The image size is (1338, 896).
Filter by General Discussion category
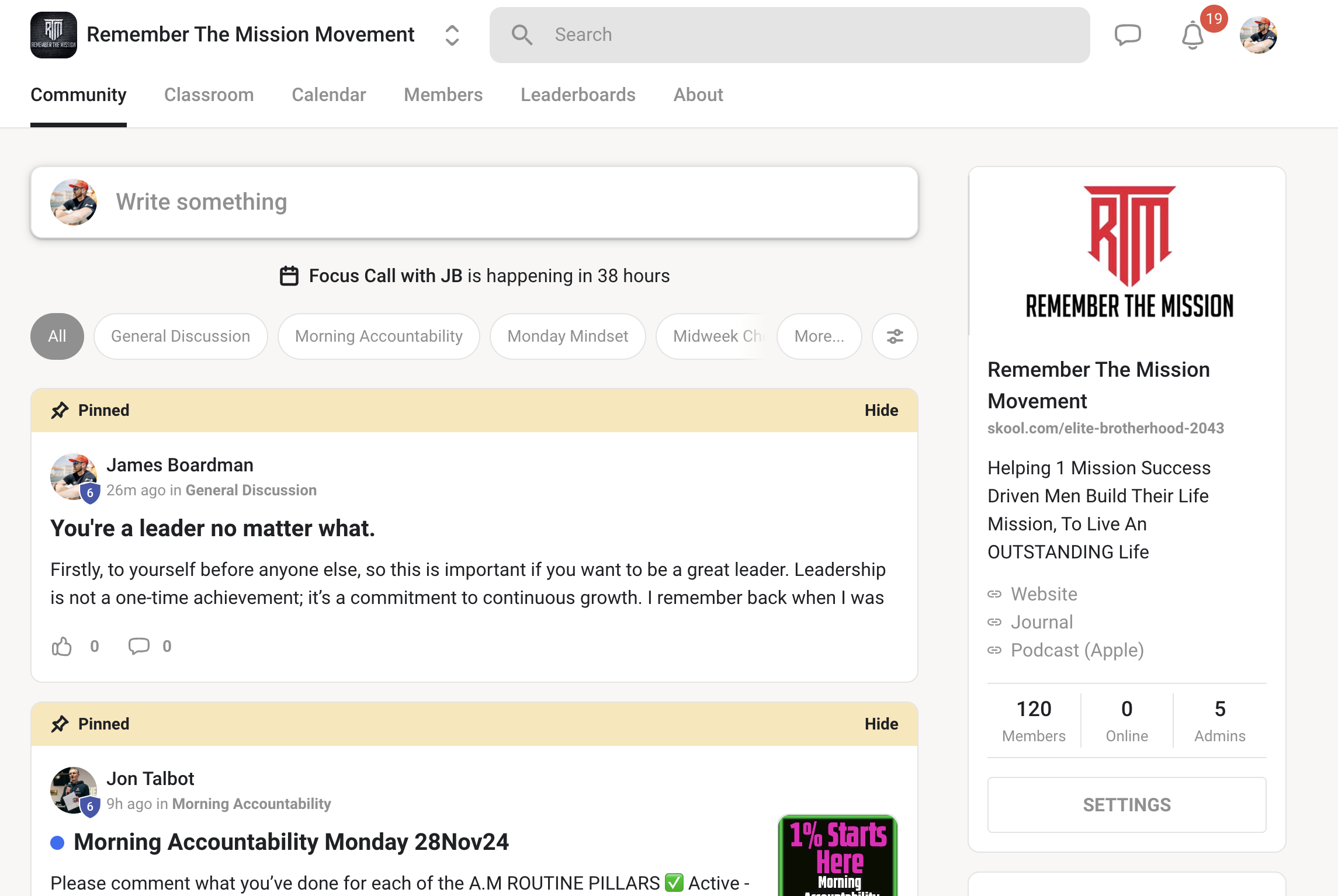click(x=181, y=336)
